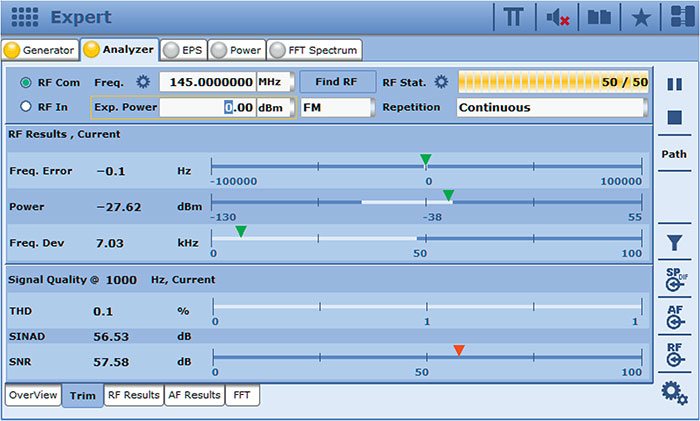This screenshot has height=421, width=700.
Task: Click the Exp. Power input field
Action: 207,107
